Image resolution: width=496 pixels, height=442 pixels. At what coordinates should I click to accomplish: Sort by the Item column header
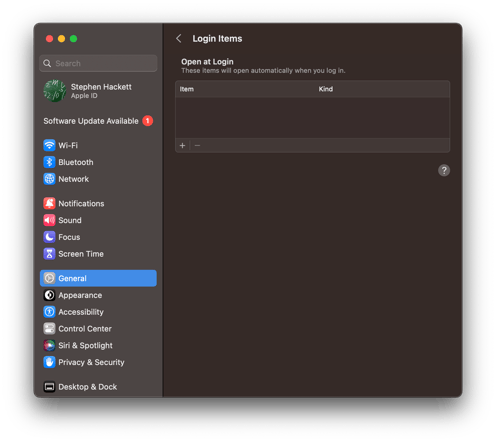pos(187,89)
